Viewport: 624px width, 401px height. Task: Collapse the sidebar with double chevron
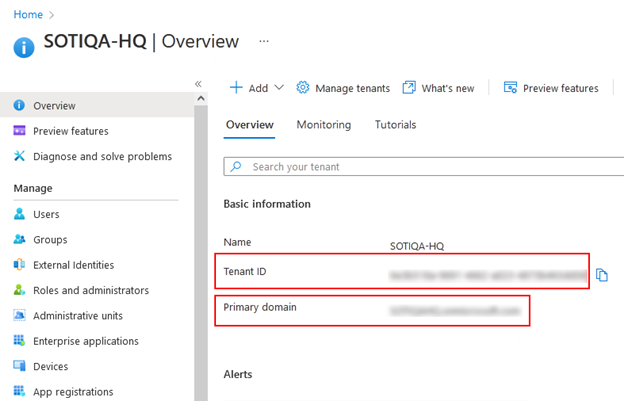[198, 84]
